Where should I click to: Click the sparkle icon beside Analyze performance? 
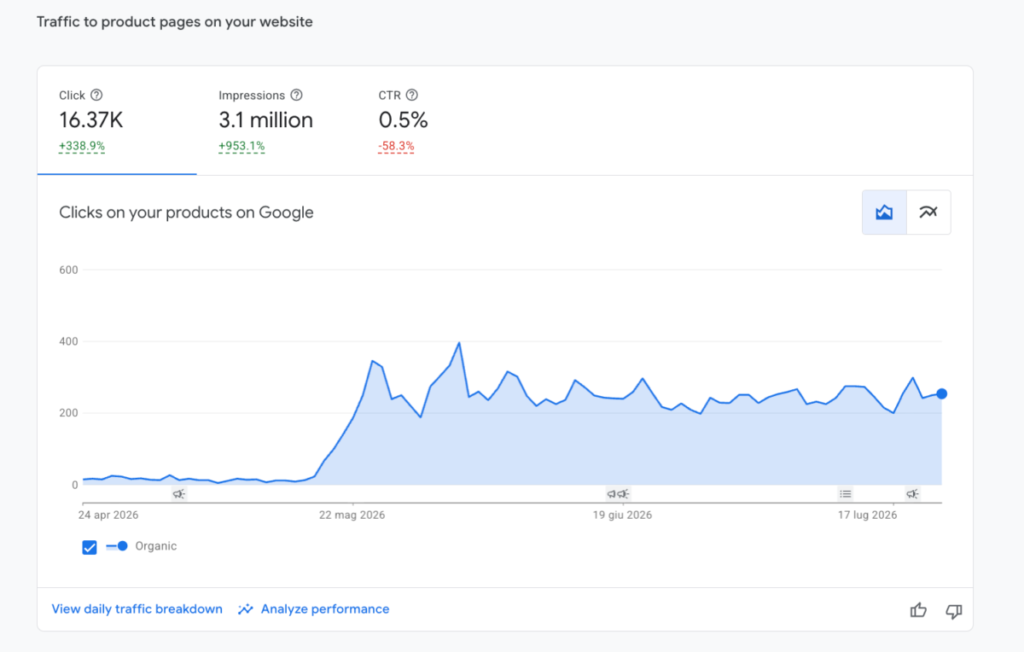point(246,609)
